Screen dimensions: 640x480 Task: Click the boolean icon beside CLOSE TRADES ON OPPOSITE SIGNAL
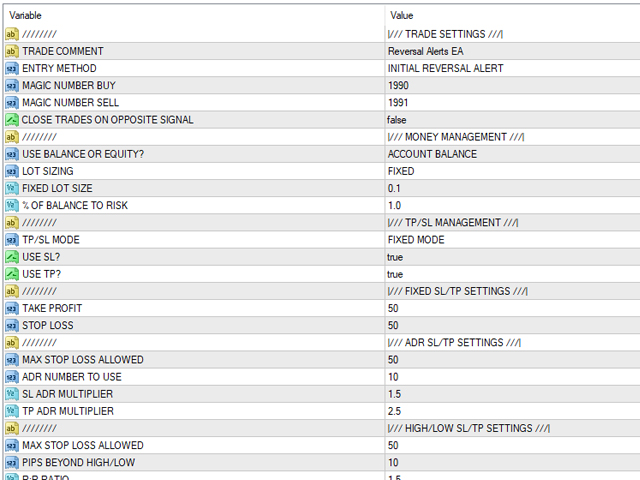coord(11,120)
